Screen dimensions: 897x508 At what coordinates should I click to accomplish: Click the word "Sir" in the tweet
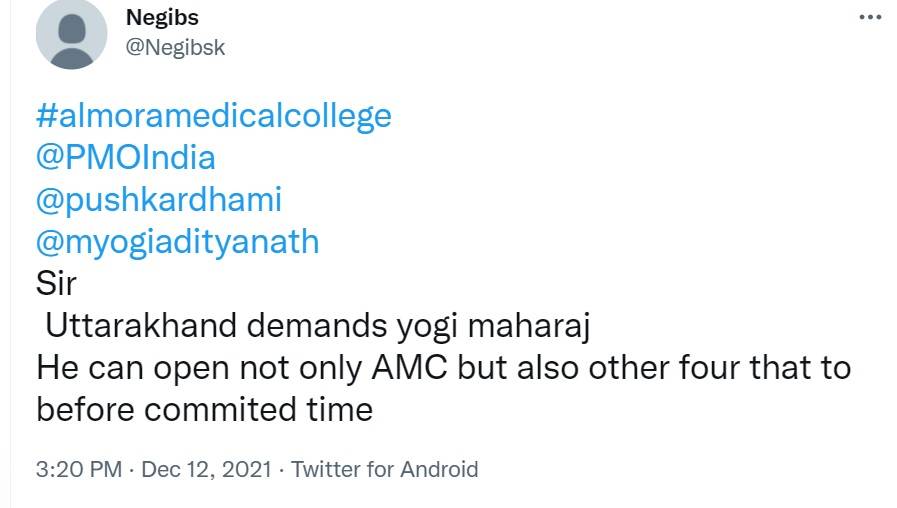(56, 283)
